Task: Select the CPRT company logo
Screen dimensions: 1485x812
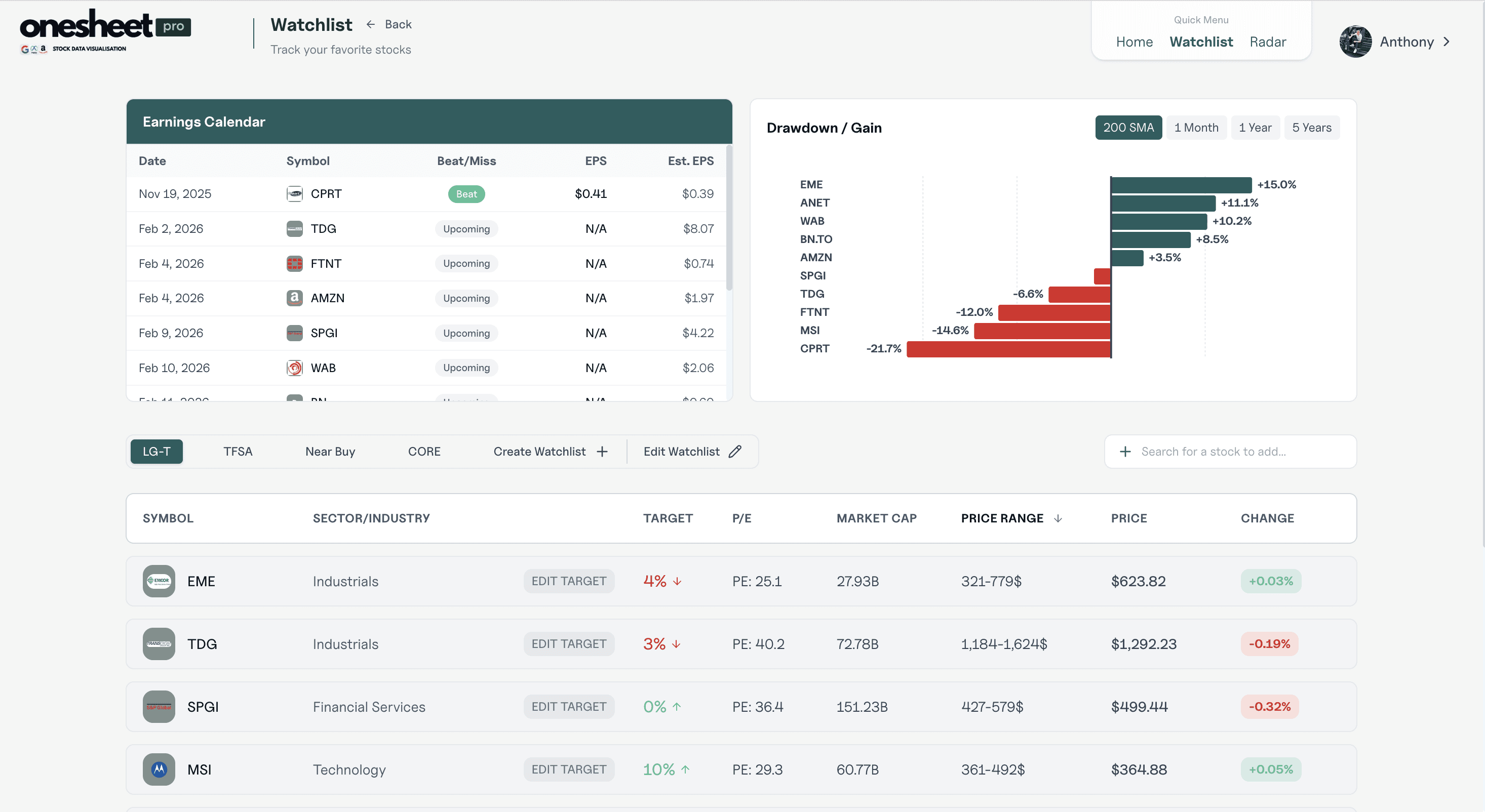Action: tap(295, 194)
